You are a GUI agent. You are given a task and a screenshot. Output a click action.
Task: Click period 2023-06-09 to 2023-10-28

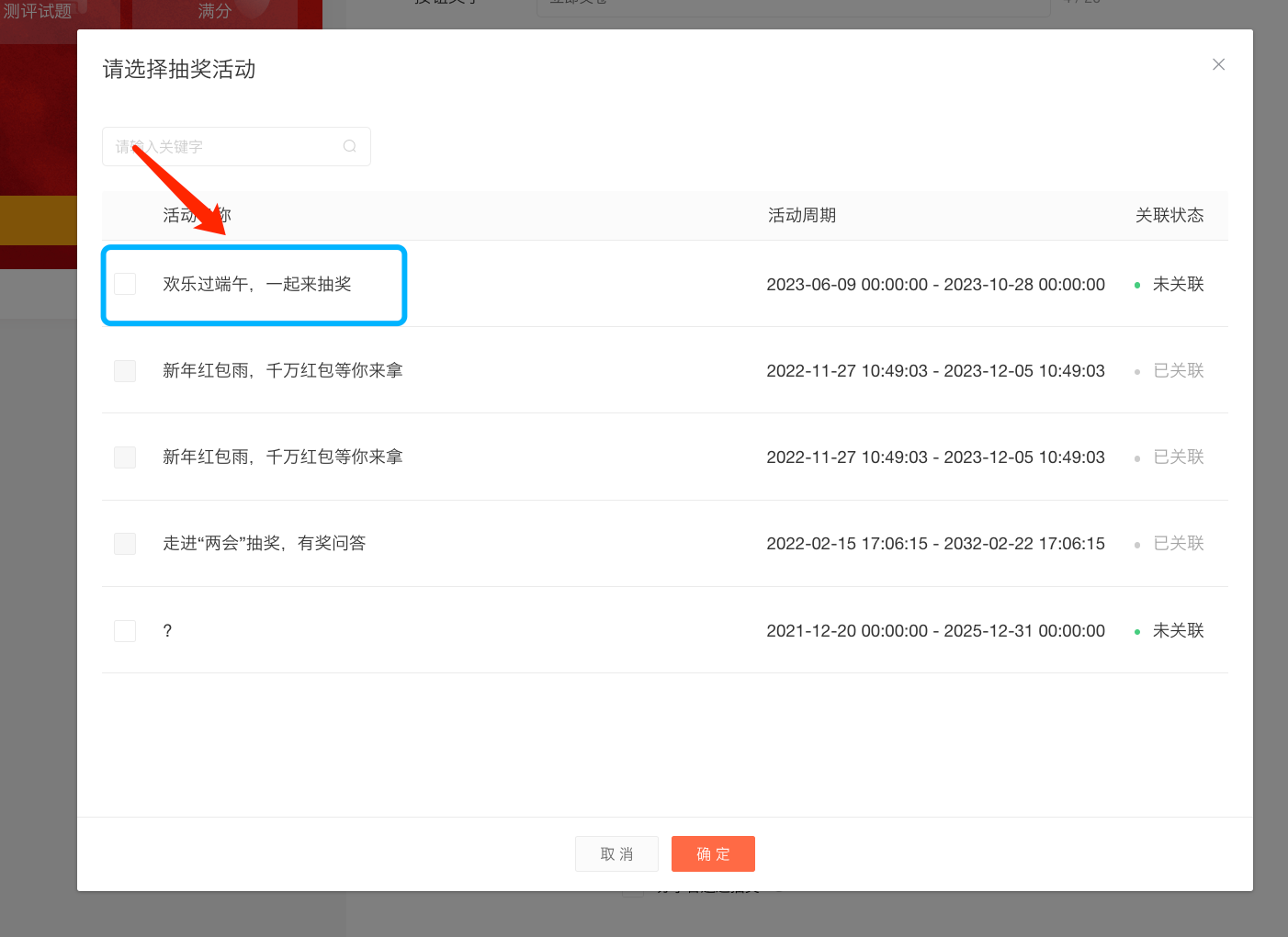pyautogui.click(x=936, y=285)
